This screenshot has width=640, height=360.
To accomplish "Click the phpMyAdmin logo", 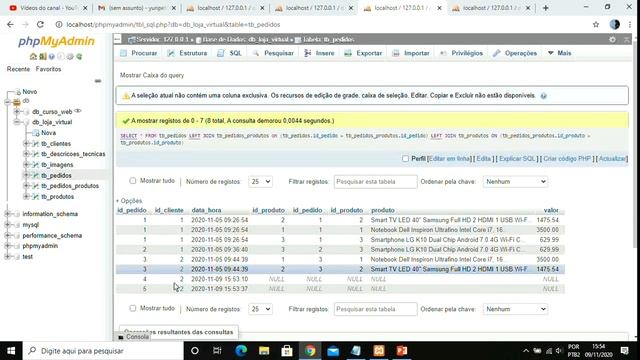I will [x=56, y=41].
